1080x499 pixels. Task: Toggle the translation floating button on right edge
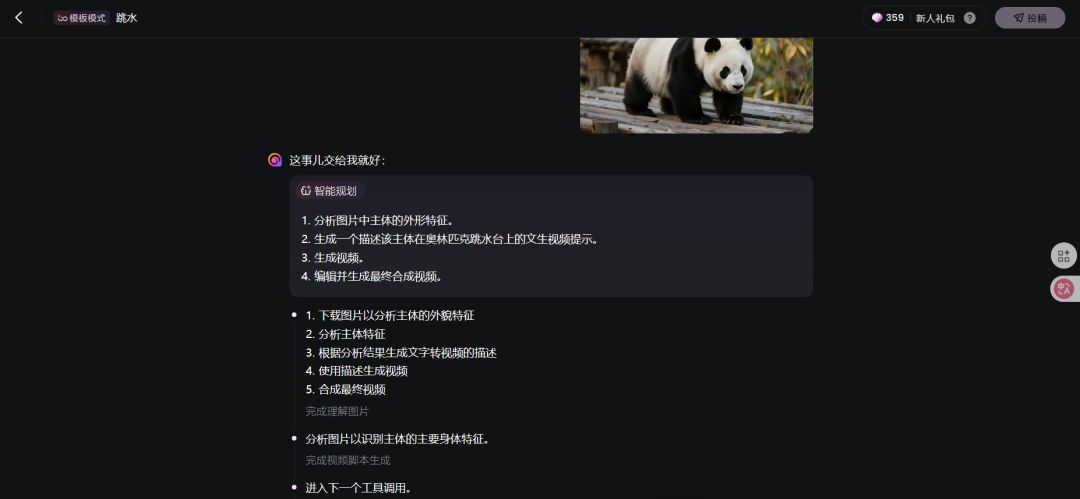click(1064, 288)
